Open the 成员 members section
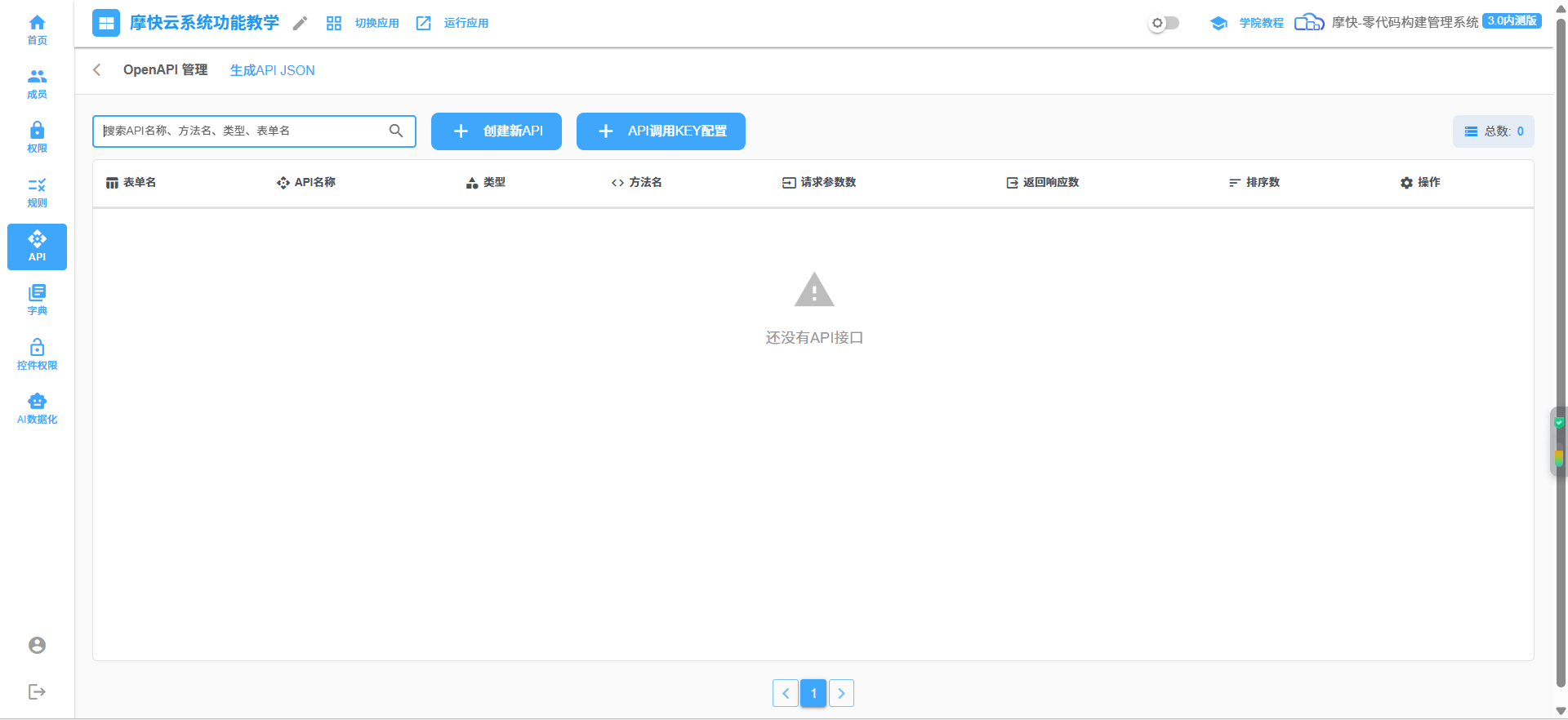This screenshot has width=1568, height=720. [37, 84]
